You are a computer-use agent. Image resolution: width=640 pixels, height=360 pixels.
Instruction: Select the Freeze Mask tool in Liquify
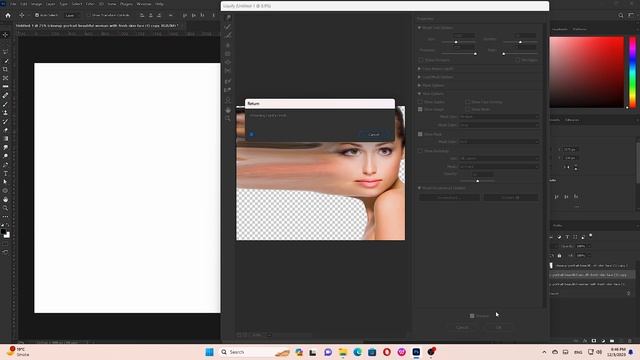point(228,81)
